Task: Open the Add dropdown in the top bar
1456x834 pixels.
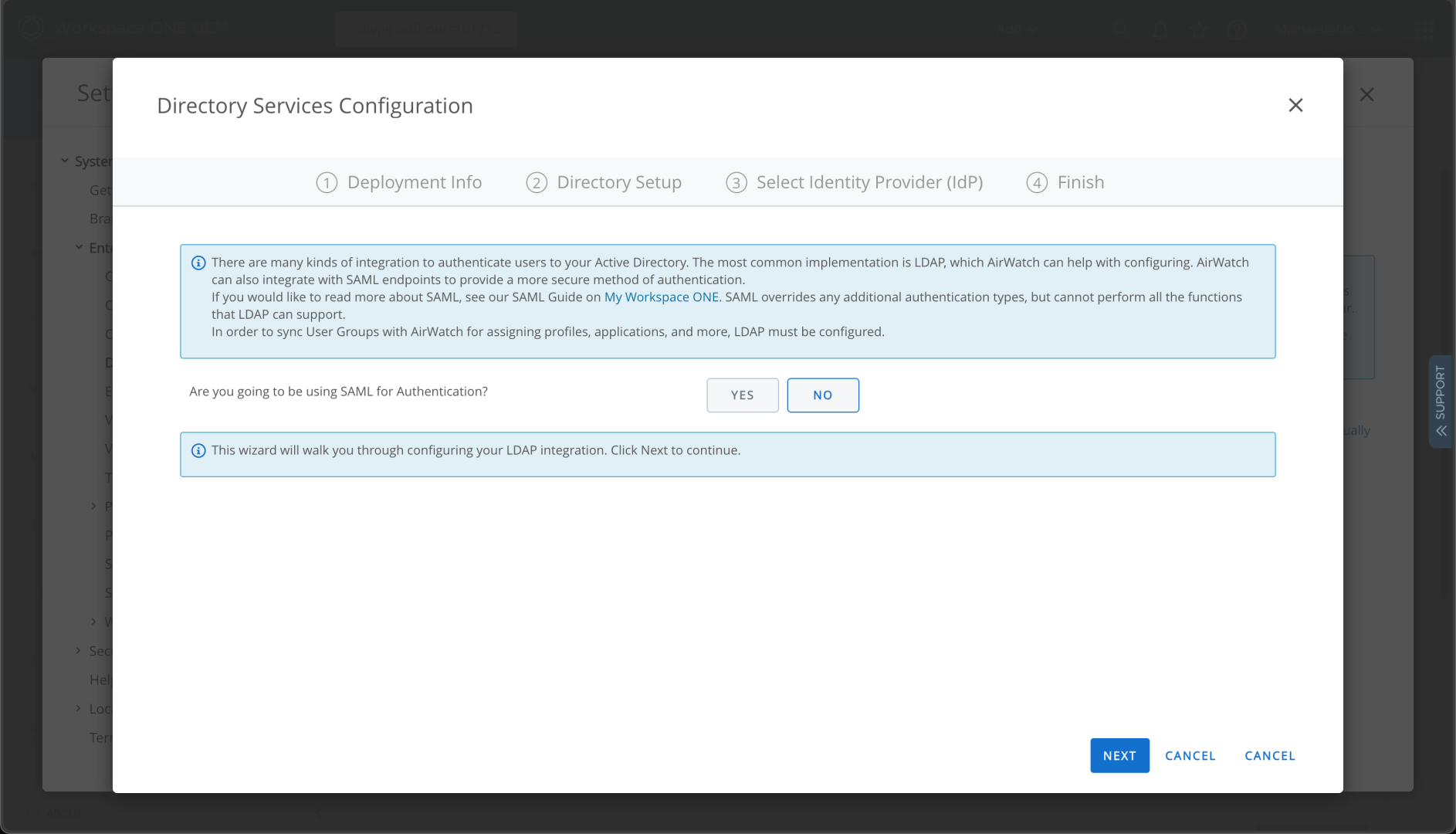Action: pos(1016,29)
